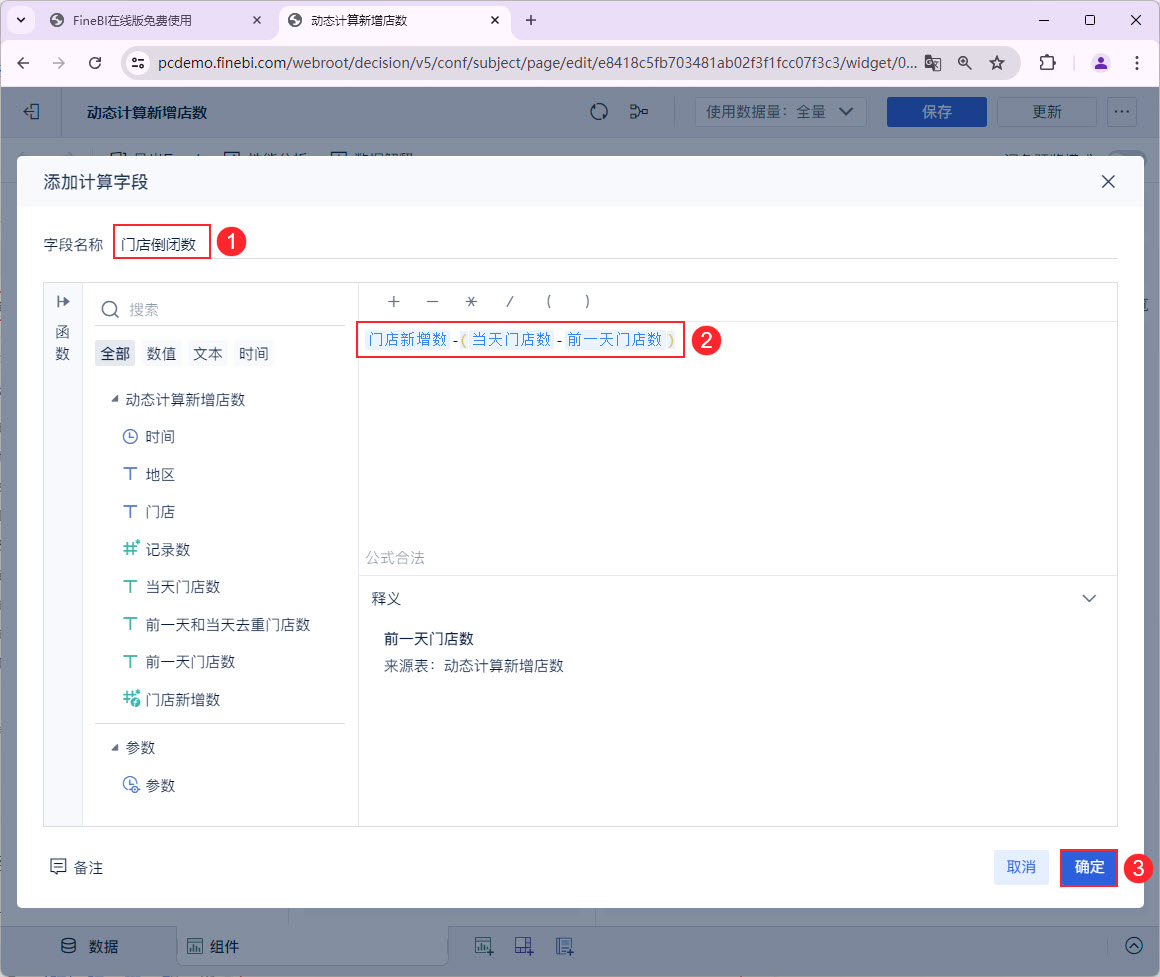Open the 使用数据量 dropdown
Screen dimensions: 1160x977
pyautogui.click(x=780, y=112)
